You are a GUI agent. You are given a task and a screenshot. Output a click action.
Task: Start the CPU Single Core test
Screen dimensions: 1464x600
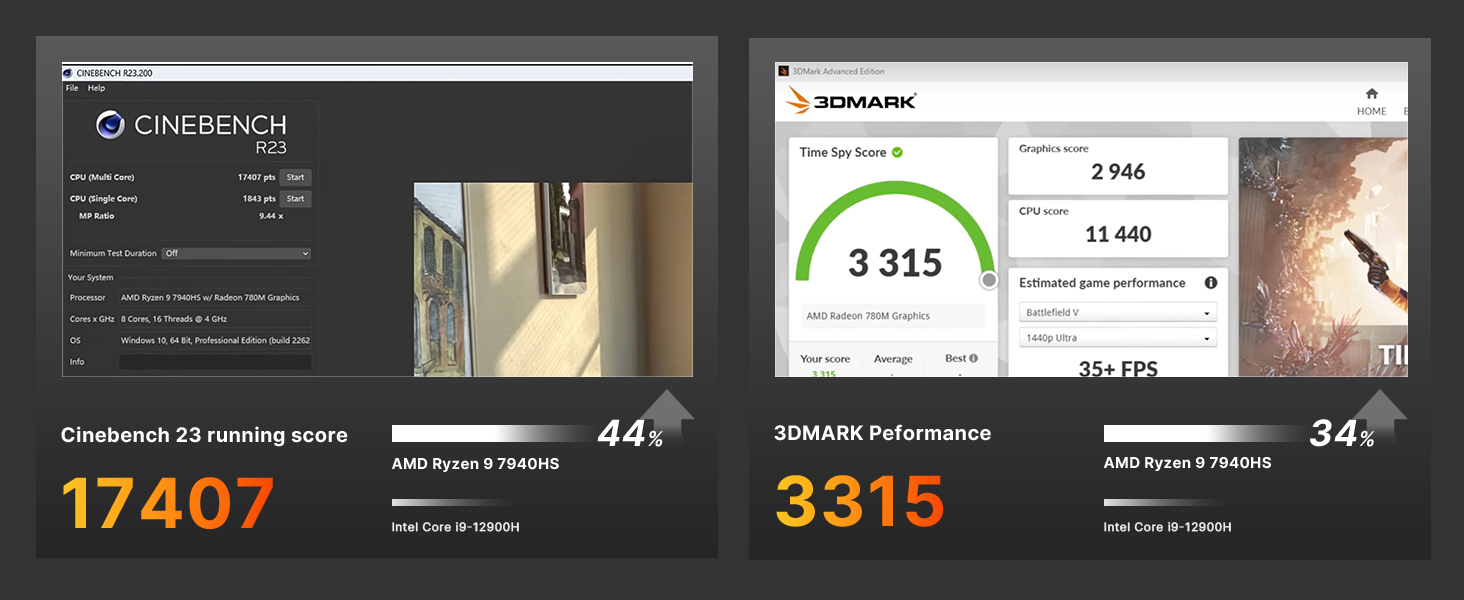pos(295,199)
